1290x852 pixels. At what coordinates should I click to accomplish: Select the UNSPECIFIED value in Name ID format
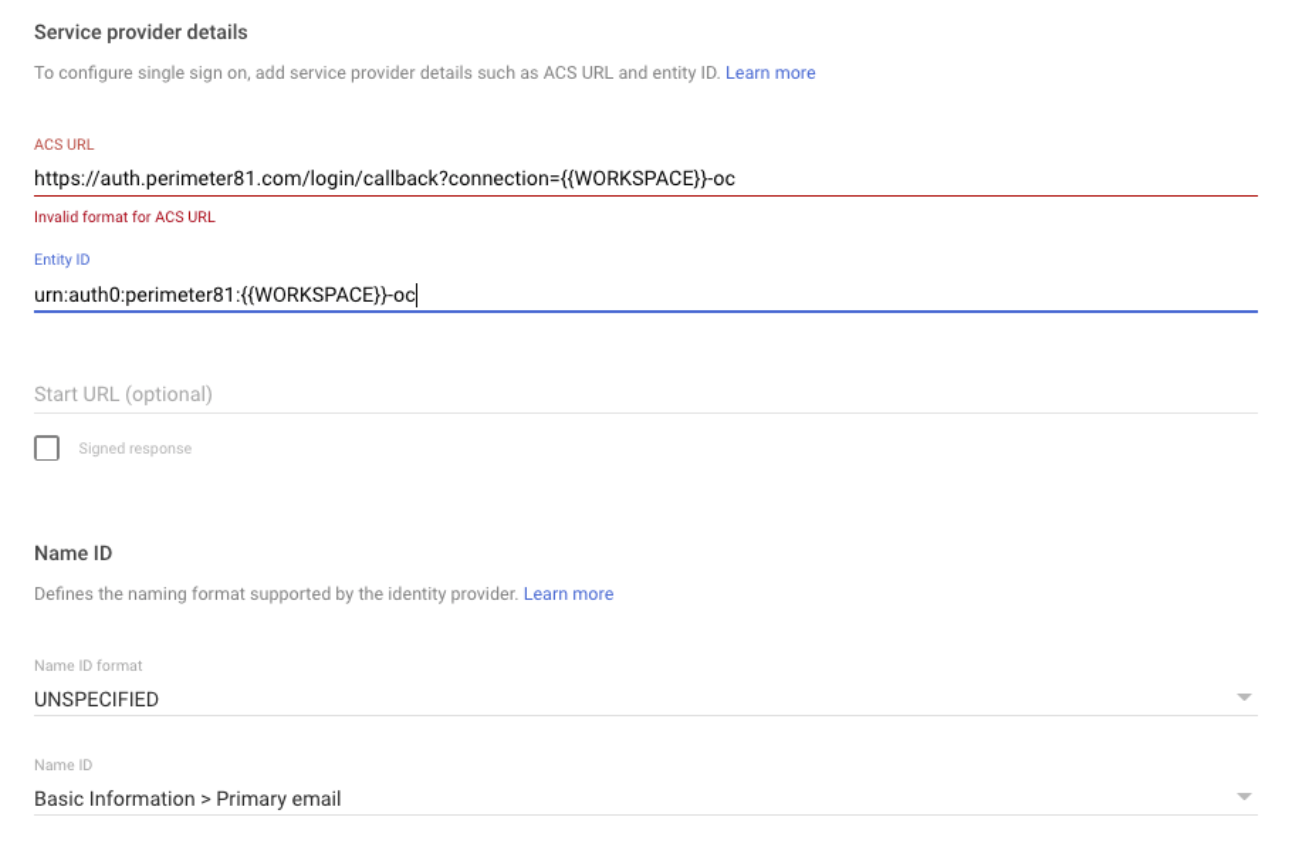coord(97,700)
